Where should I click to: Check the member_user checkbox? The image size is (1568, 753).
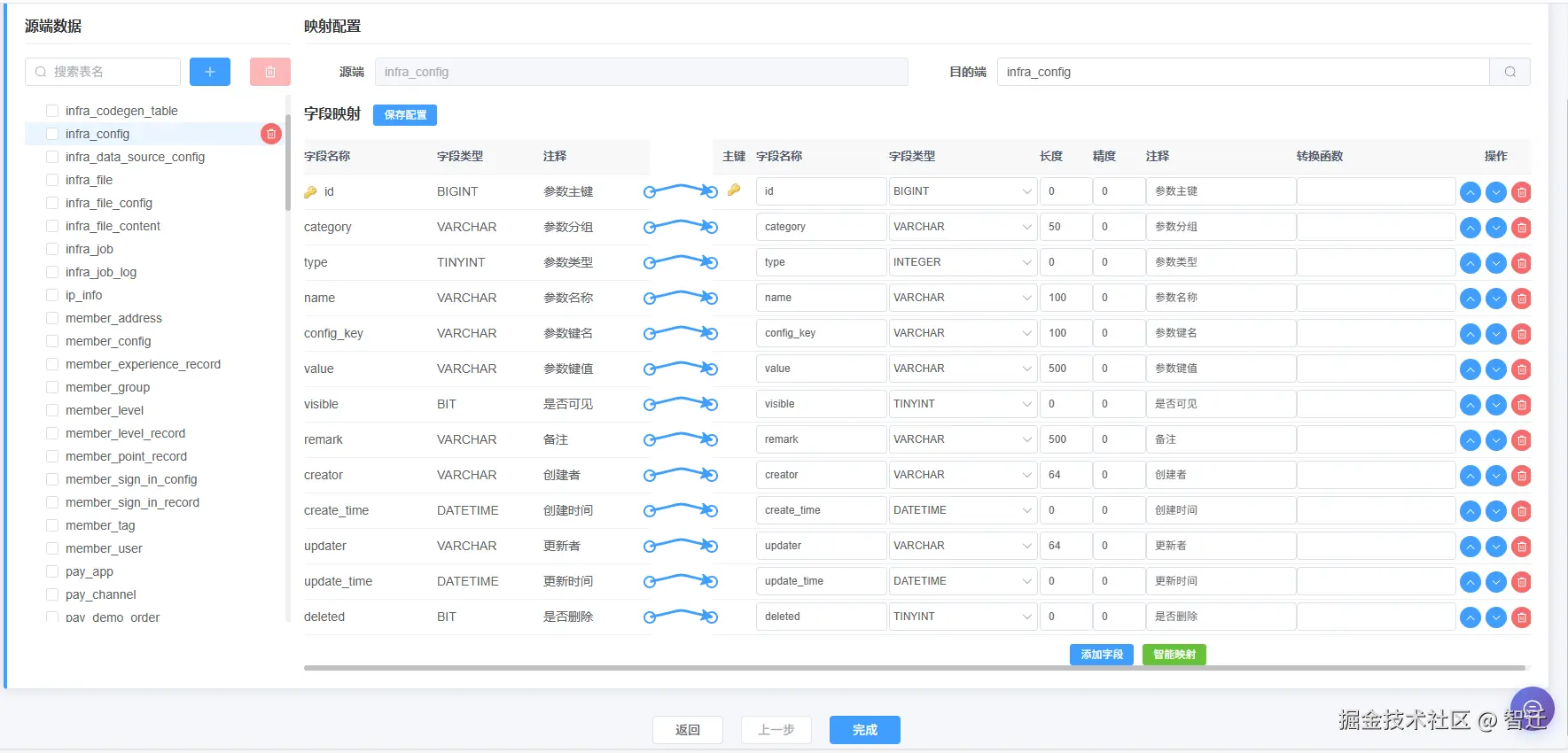[52, 548]
